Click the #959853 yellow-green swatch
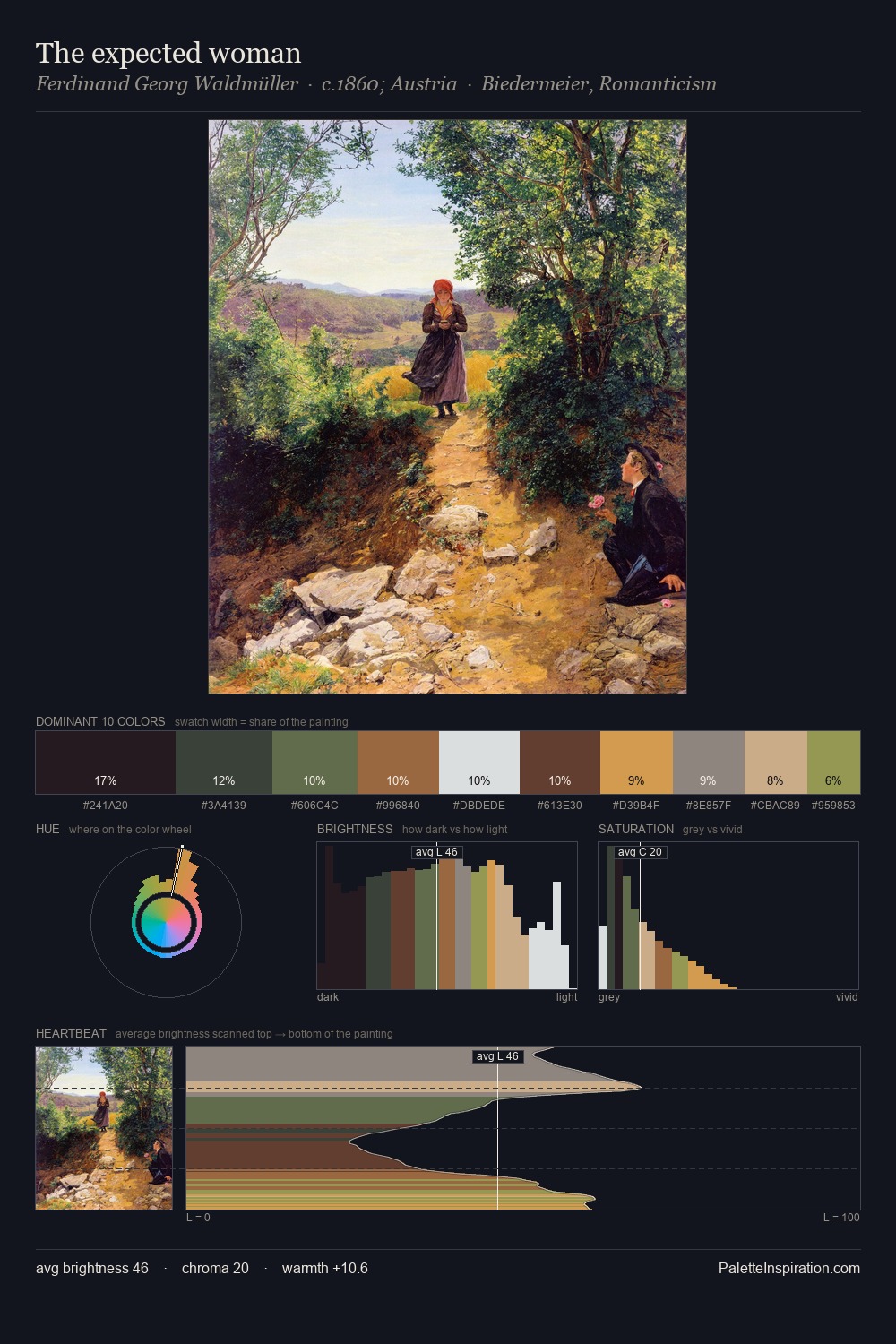The width and height of the screenshot is (896, 1344). pos(833,762)
